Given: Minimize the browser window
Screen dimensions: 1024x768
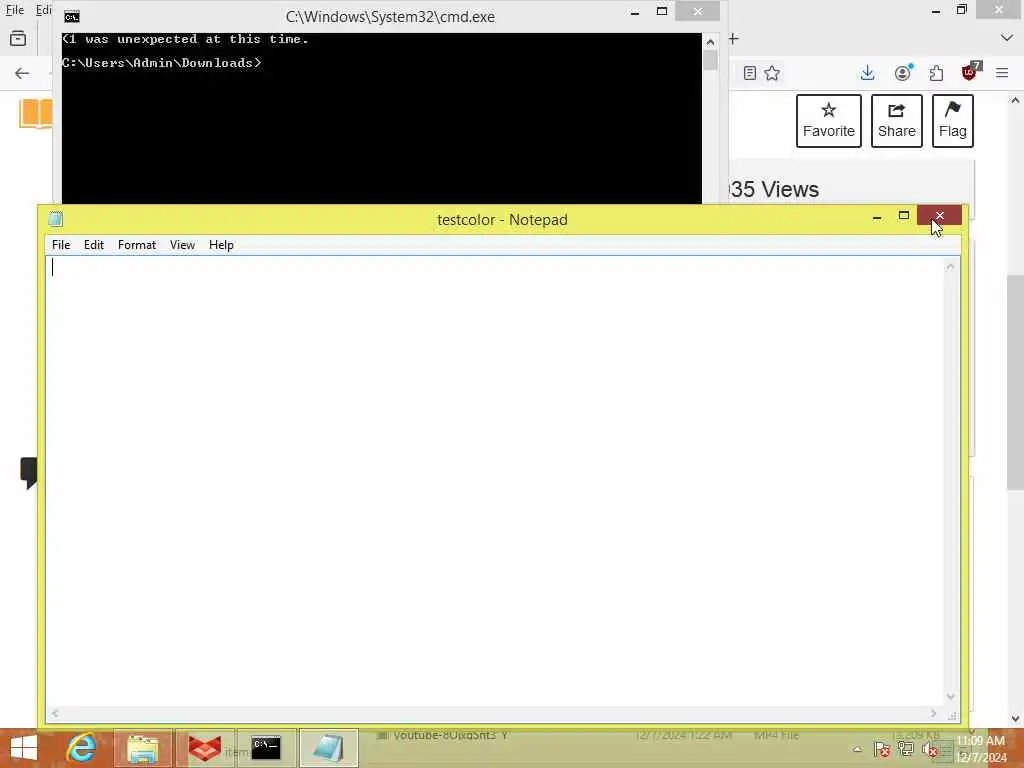Looking at the screenshot, I should click(x=936, y=10).
